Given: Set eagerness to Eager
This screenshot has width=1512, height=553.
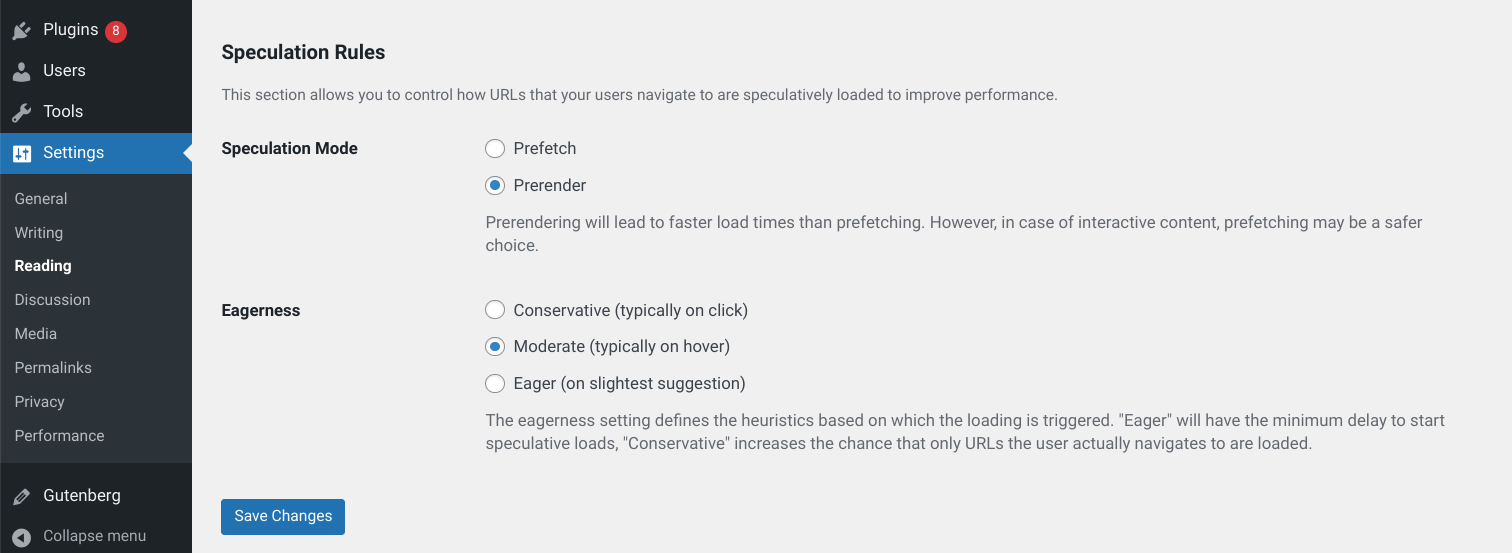Looking at the screenshot, I should pyautogui.click(x=495, y=384).
